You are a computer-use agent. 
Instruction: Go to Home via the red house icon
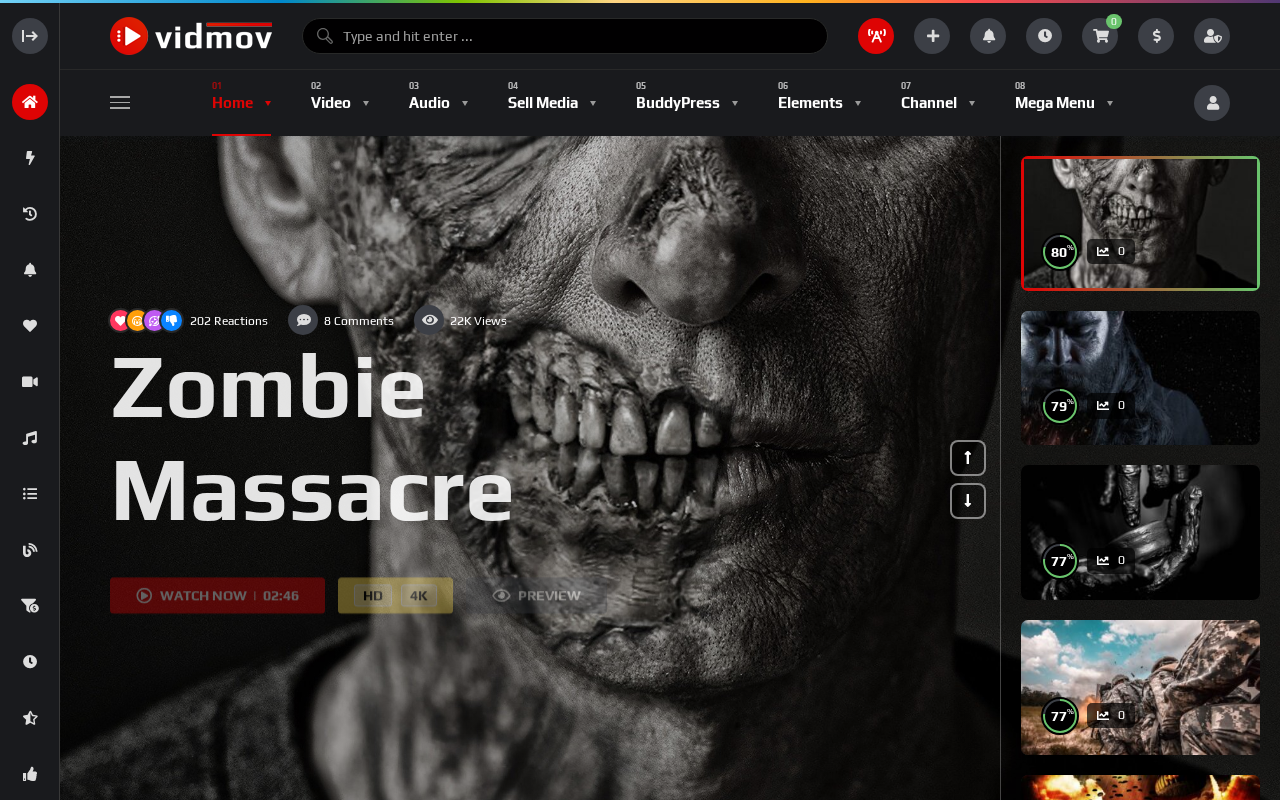[x=30, y=102]
